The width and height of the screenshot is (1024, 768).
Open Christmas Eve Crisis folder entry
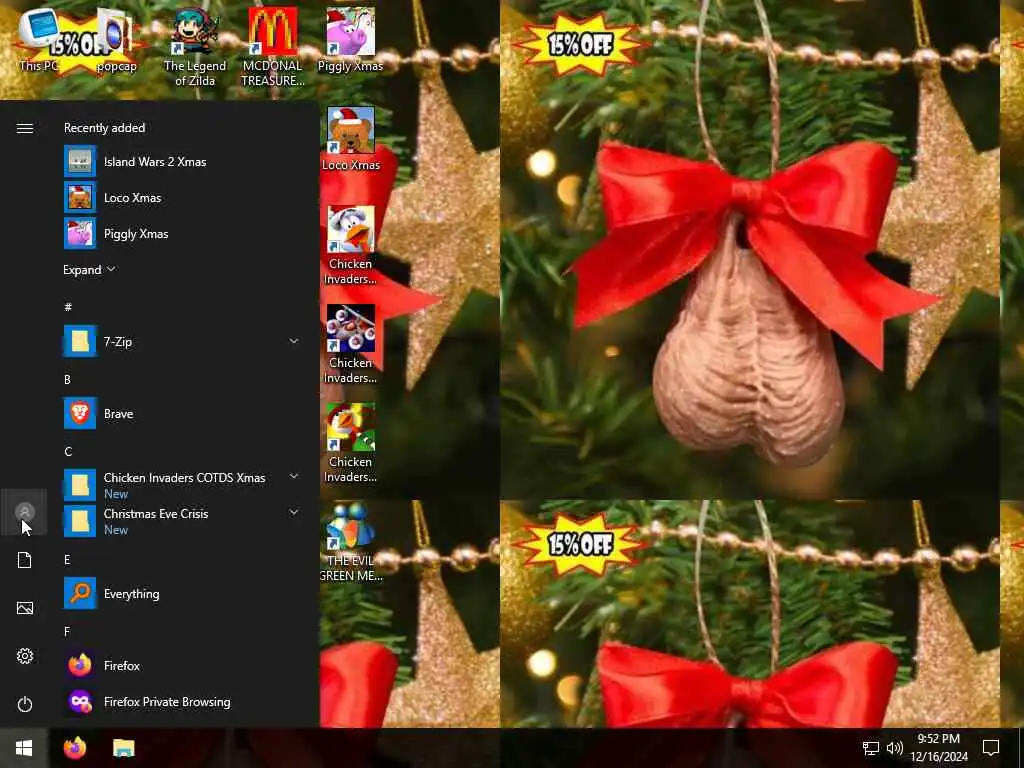point(183,521)
